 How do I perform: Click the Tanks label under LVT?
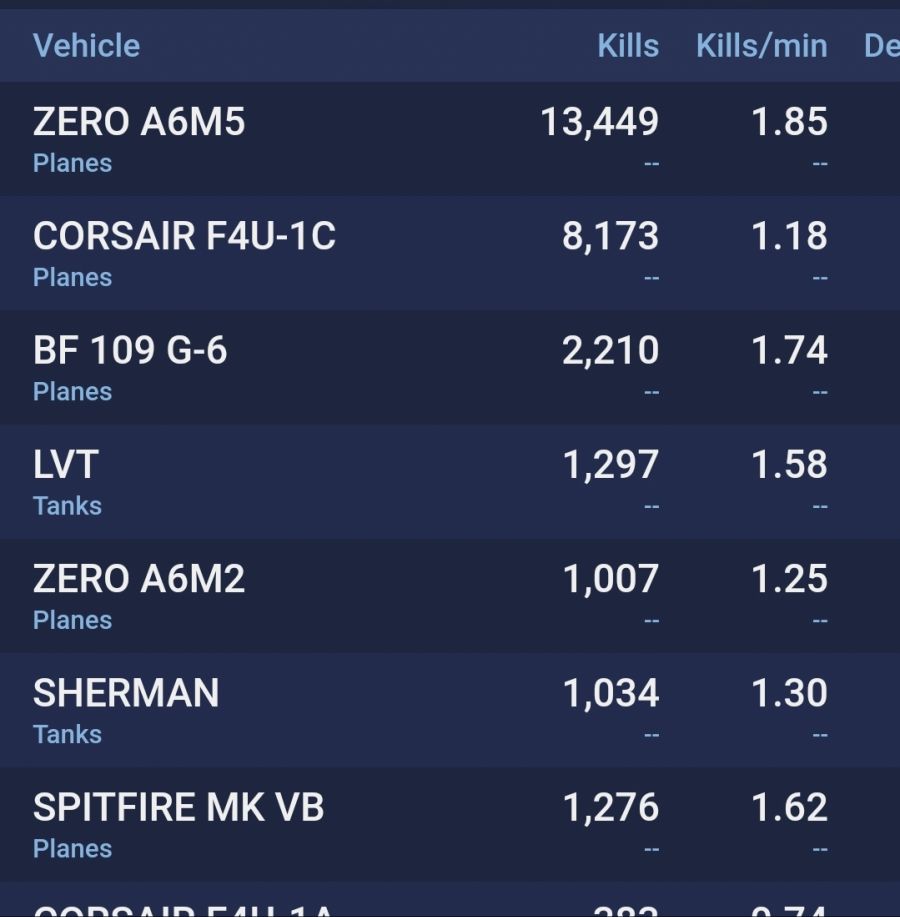point(67,506)
